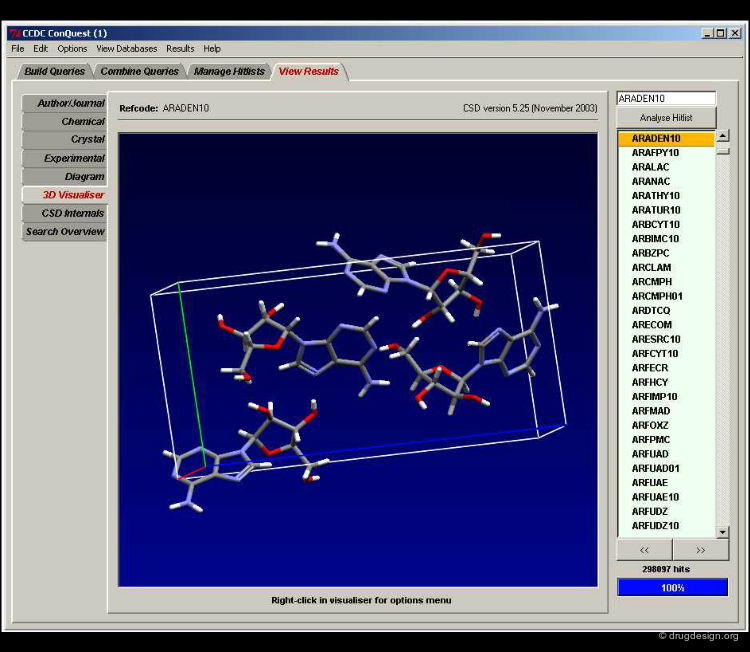Select ARFUDZ10 in the hitlist
Screen dimensions: 750x652
[666, 526]
